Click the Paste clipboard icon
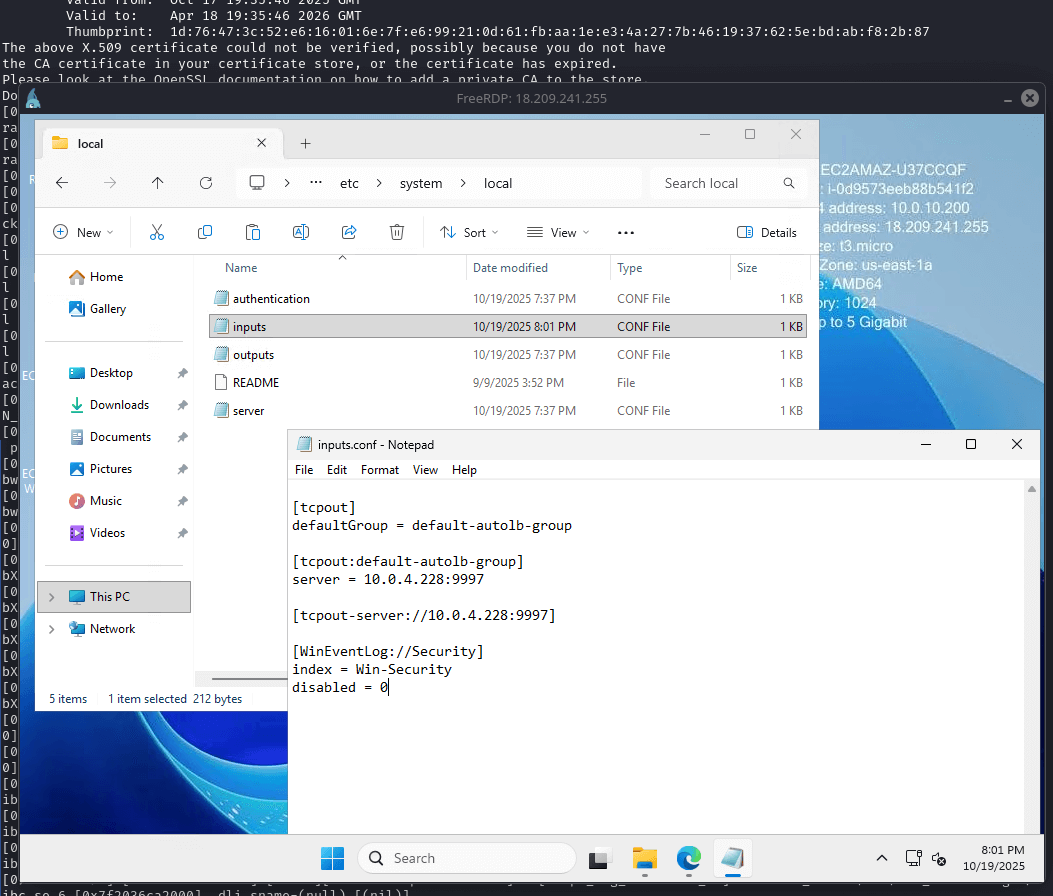1053x896 pixels. 253,232
